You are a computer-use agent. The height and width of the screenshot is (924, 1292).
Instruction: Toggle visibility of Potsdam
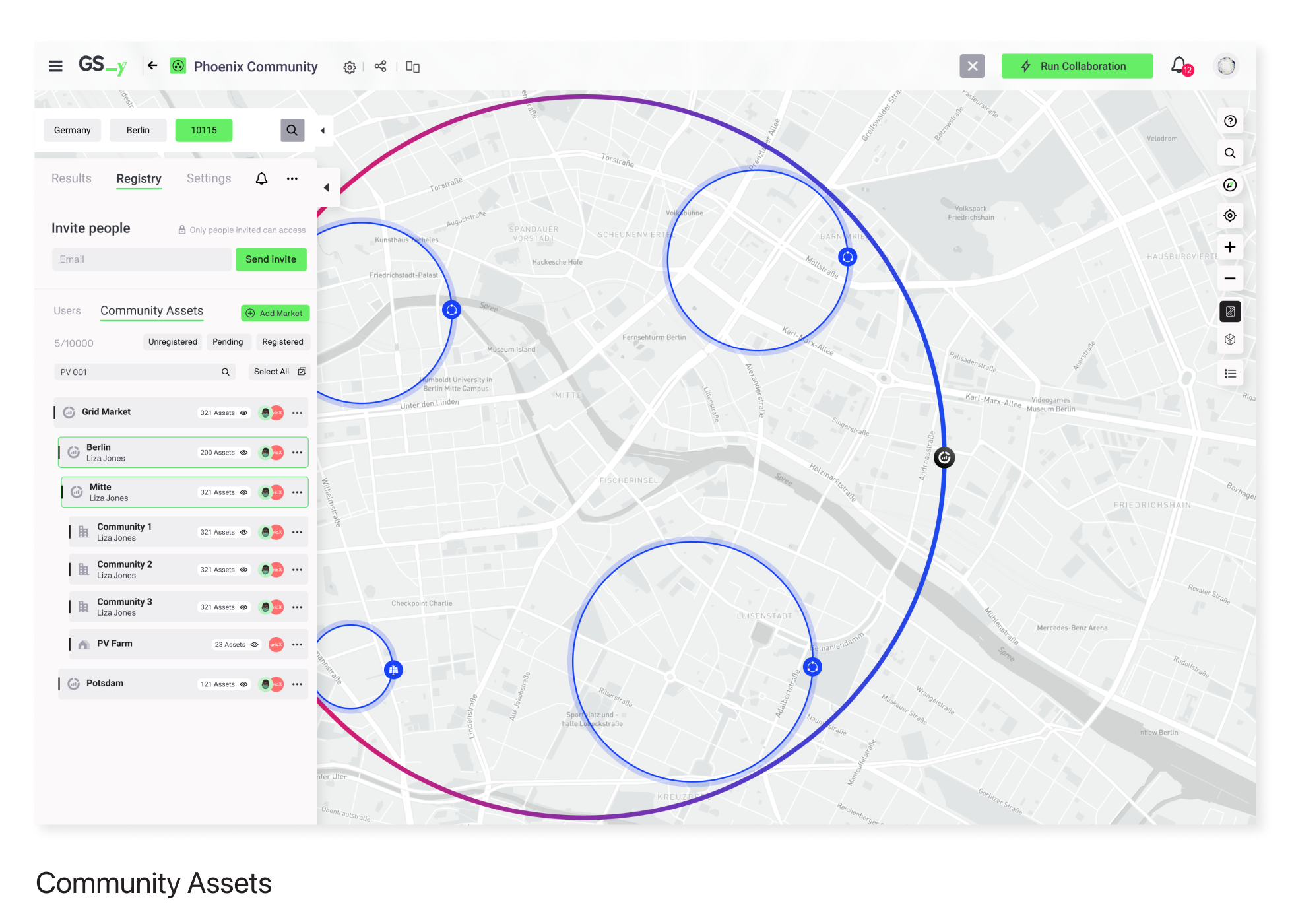tap(244, 684)
